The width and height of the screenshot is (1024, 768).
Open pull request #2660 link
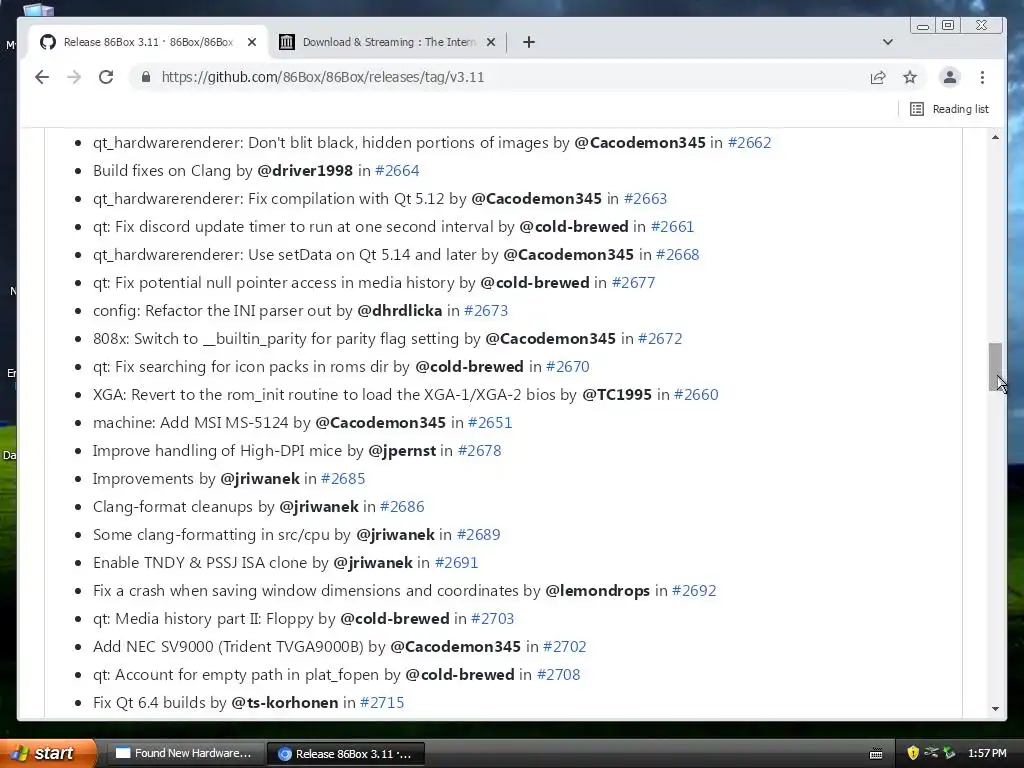[x=696, y=395]
